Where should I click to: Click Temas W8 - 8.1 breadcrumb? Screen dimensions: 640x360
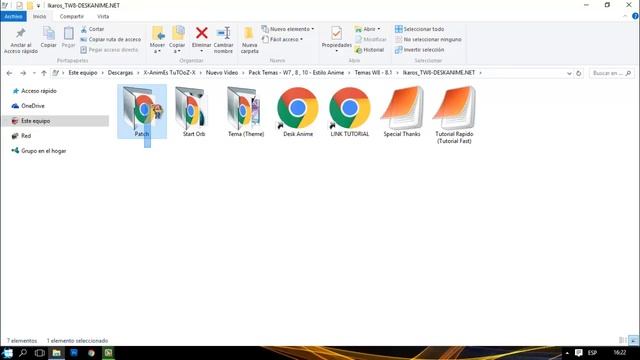(x=373, y=73)
